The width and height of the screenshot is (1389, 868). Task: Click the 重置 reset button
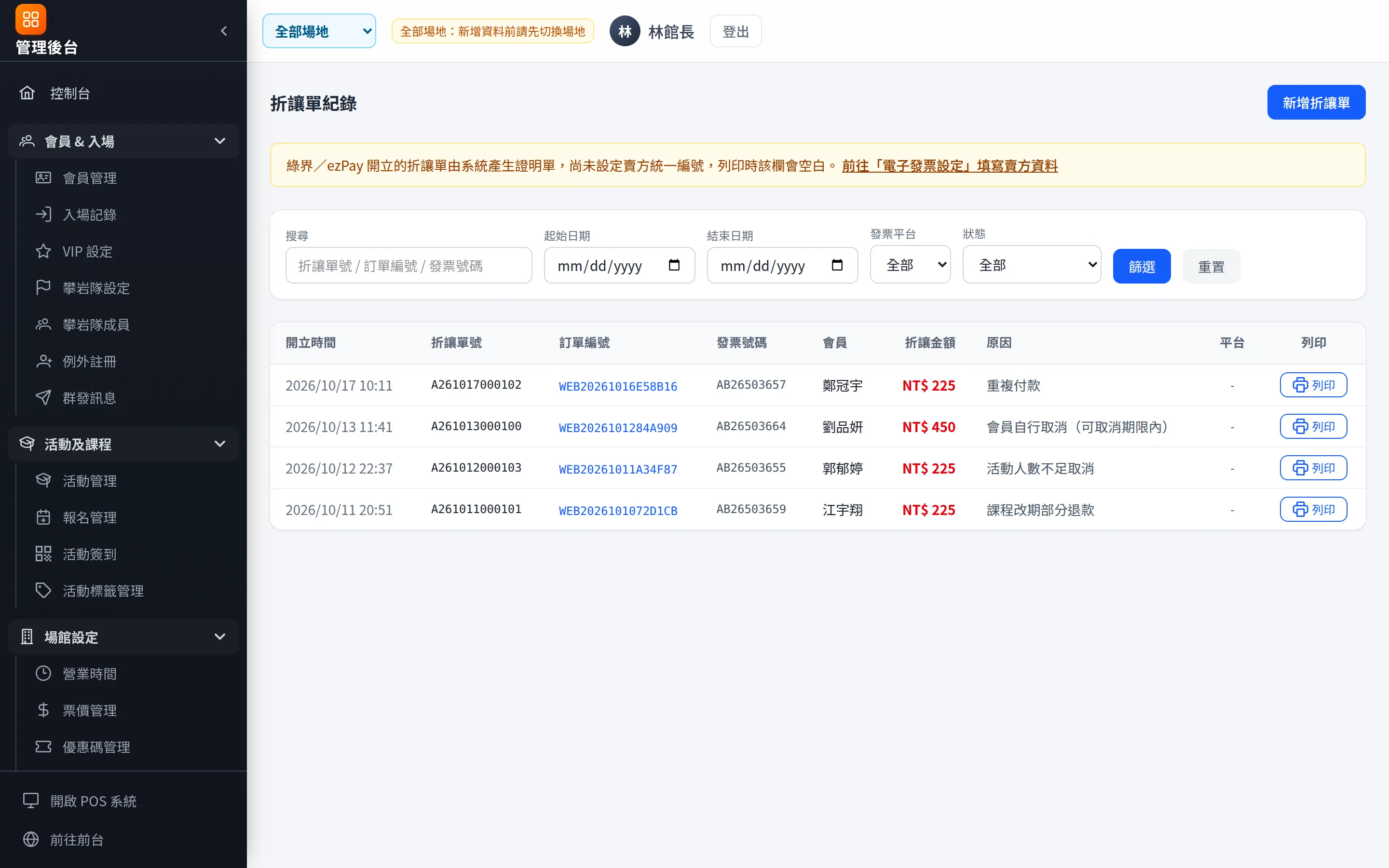click(x=1211, y=266)
